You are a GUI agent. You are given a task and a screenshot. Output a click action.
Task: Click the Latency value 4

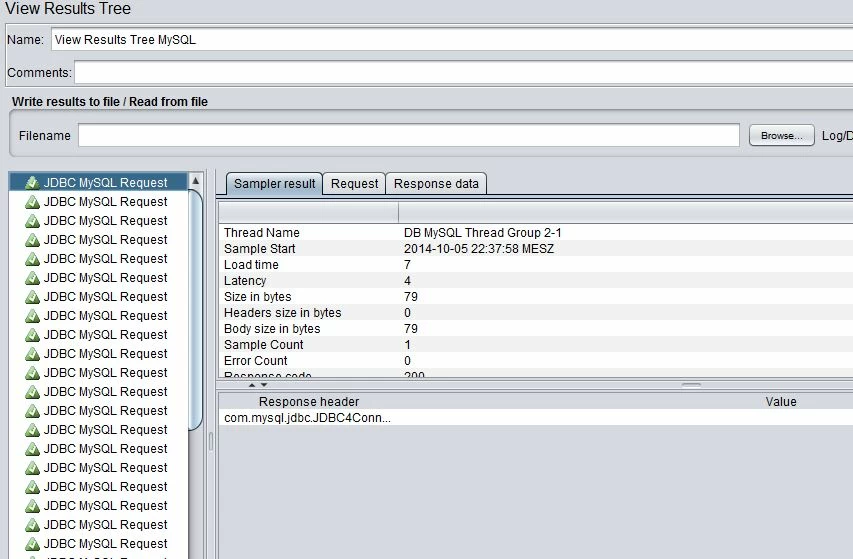coord(407,281)
